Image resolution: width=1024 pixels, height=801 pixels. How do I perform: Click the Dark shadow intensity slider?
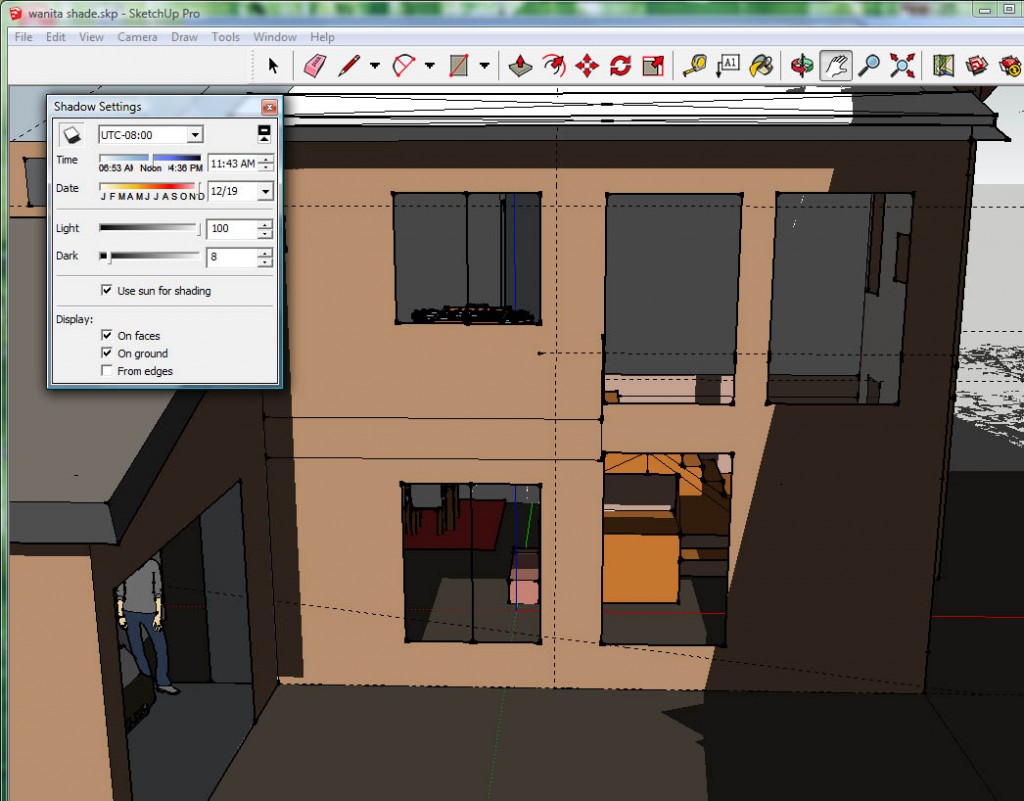(150, 256)
